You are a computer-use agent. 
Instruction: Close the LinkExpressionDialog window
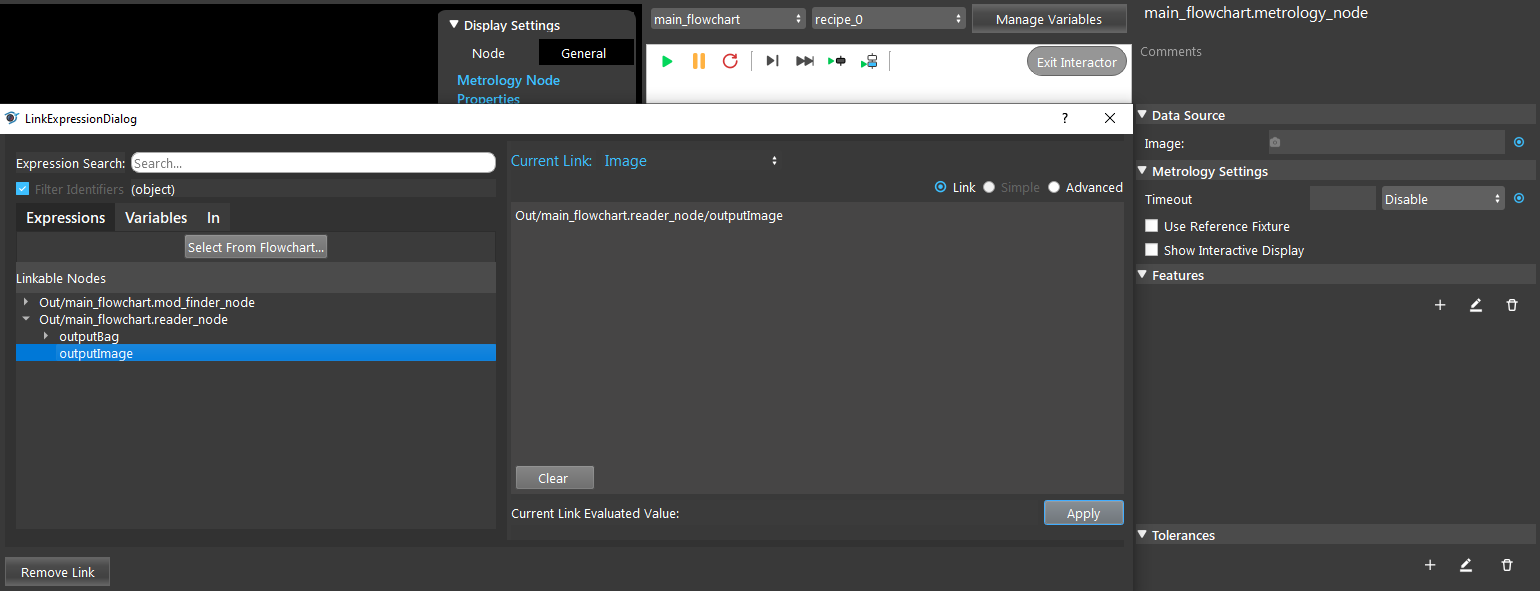(1110, 118)
